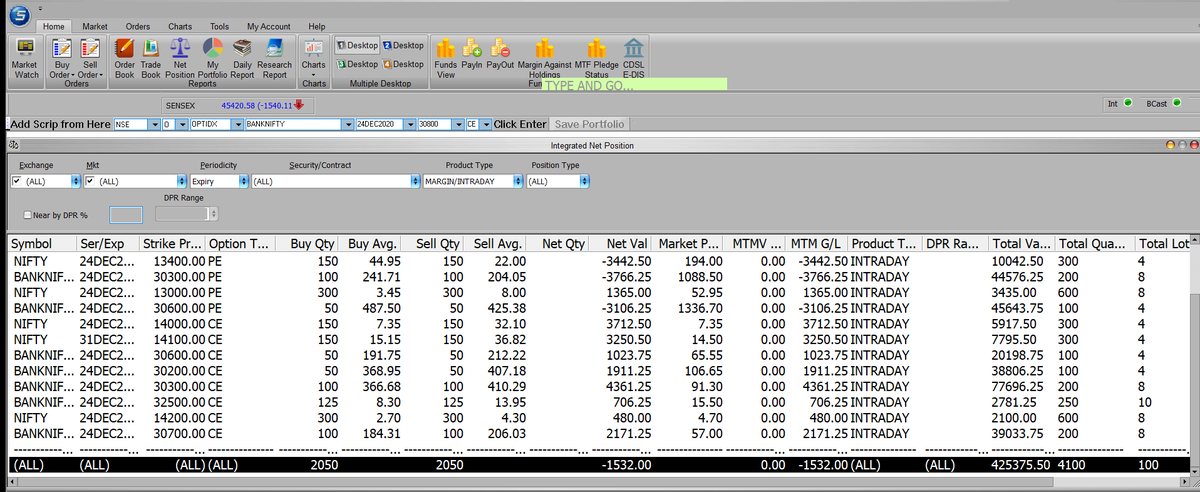The width and height of the screenshot is (1200, 492).
Task: Switch to the Home ribbon tab
Action: click(x=55, y=25)
